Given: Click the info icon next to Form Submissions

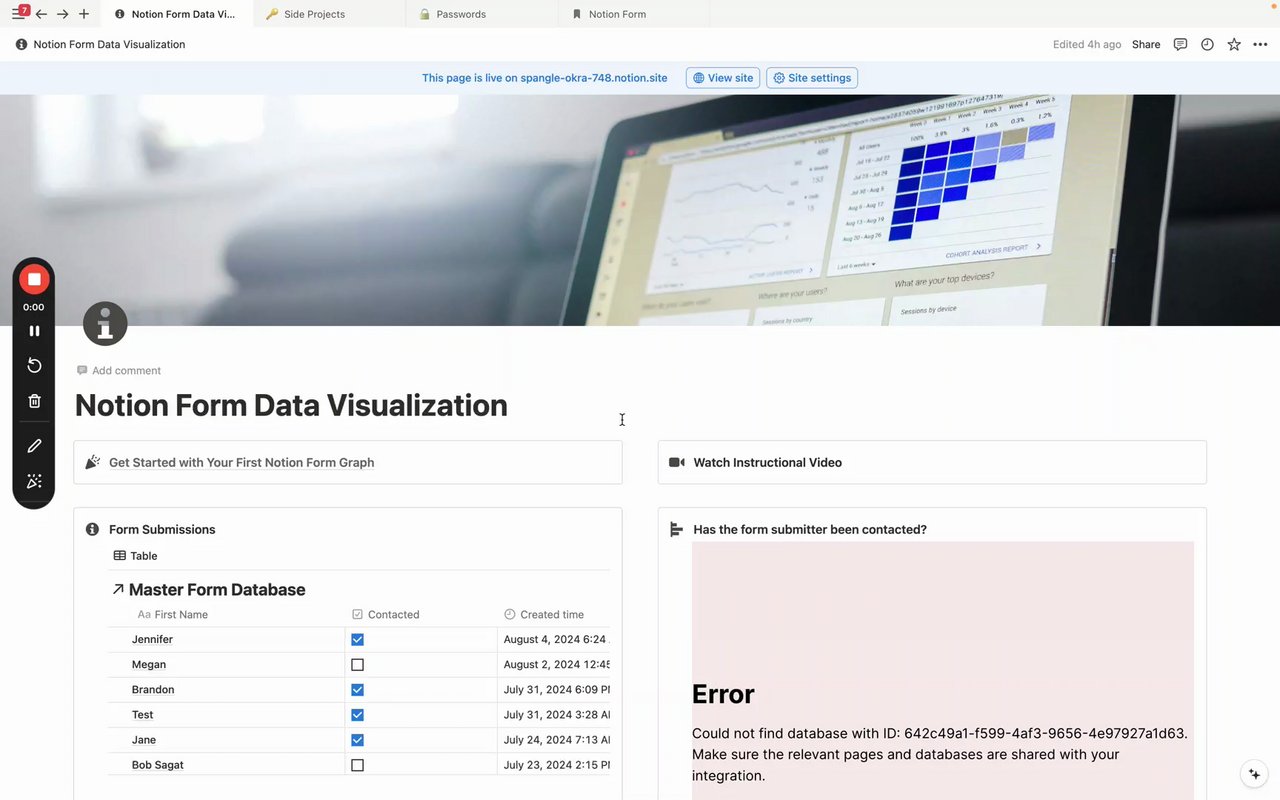Looking at the screenshot, I should tap(93, 529).
